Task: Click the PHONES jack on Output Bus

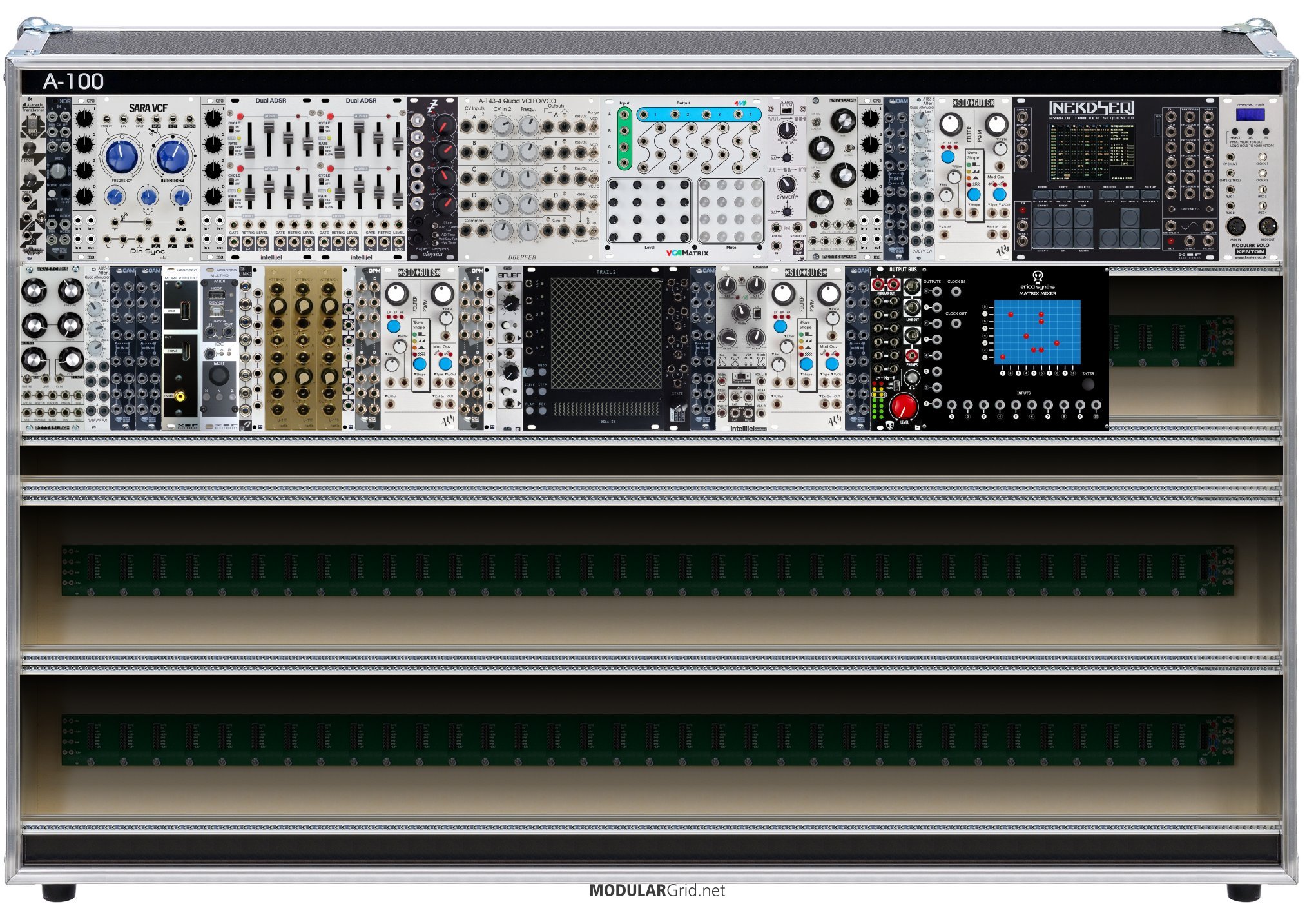Action: 911,355
